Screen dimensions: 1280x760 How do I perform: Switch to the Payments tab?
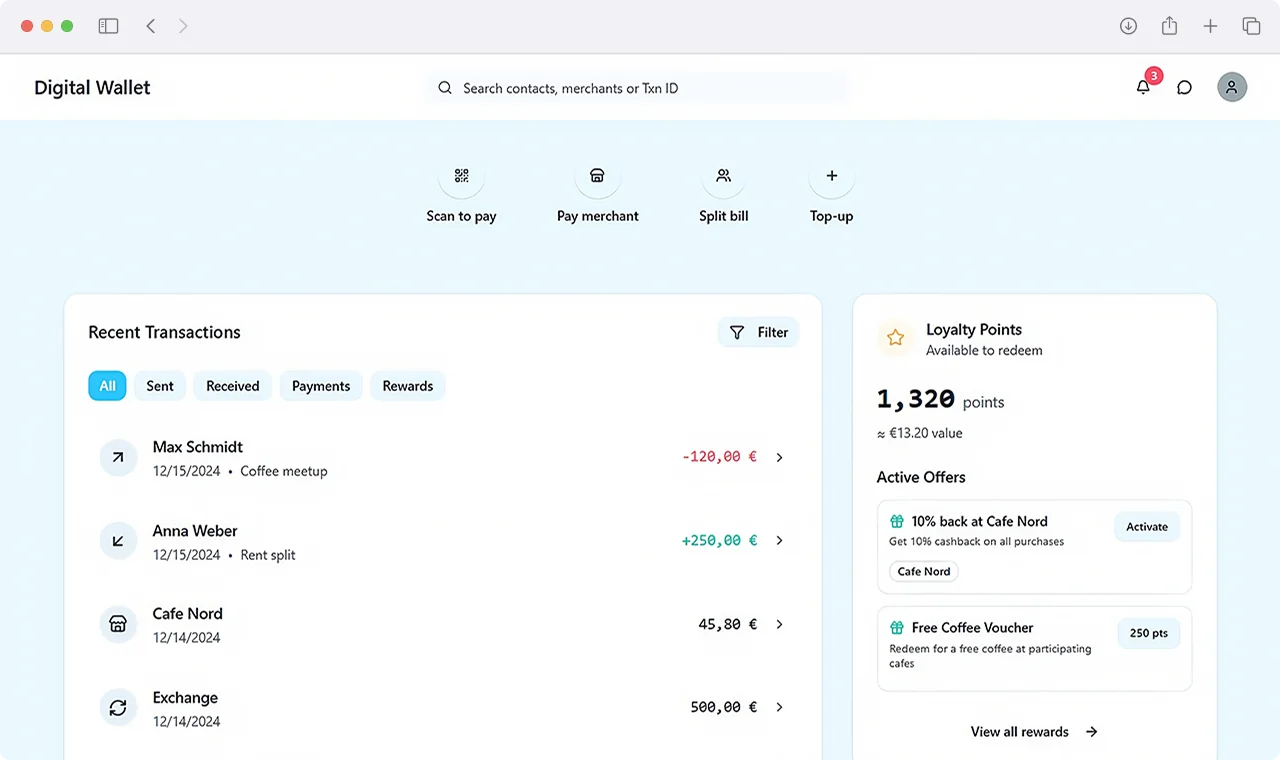pos(321,386)
